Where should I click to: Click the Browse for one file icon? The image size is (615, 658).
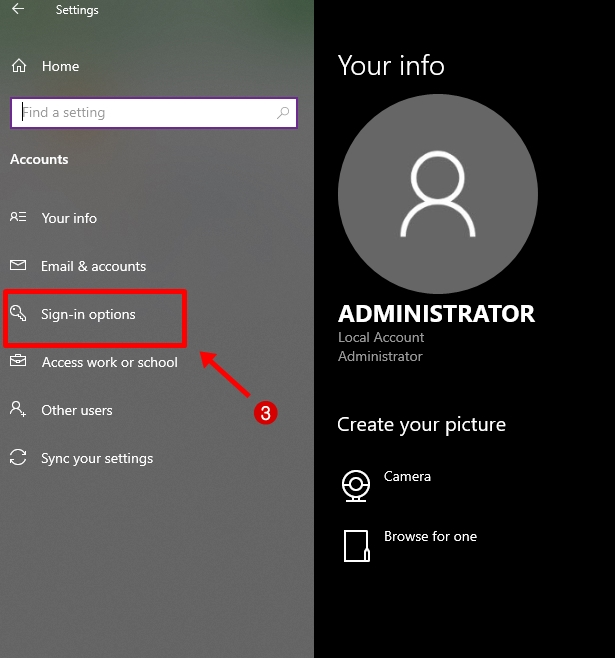pyautogui.click(x=357, y=546)
